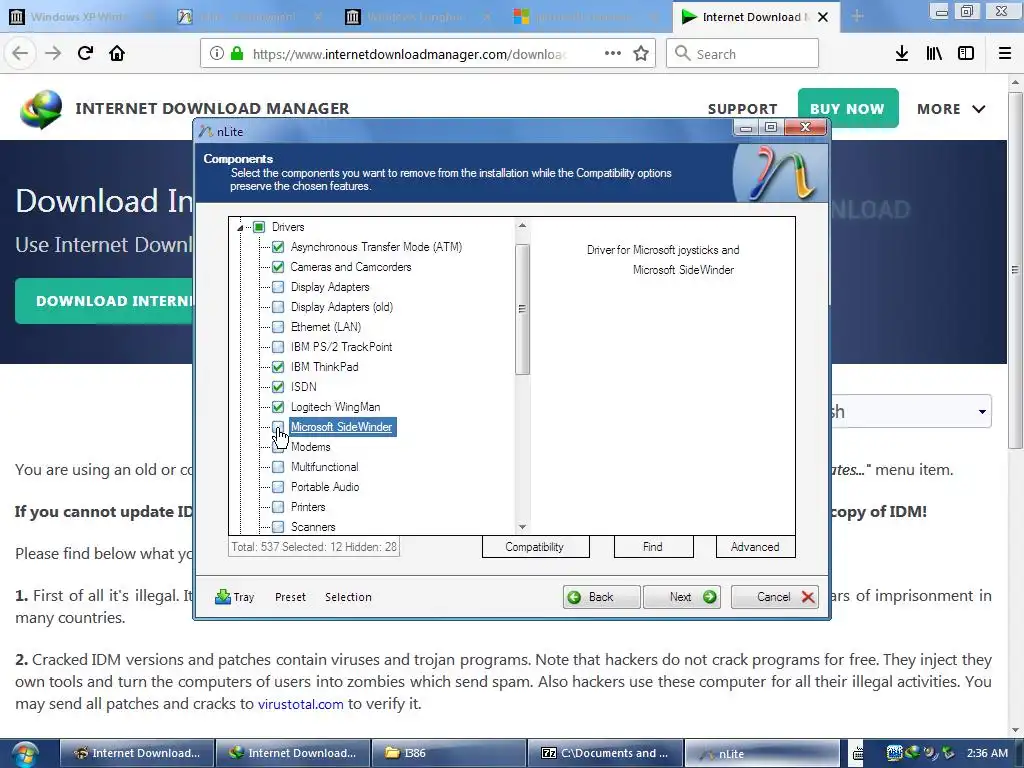Open page actions three-dot menu
Image resolution: width=1024 pixels, height=768 pixels.
[613, 54]
